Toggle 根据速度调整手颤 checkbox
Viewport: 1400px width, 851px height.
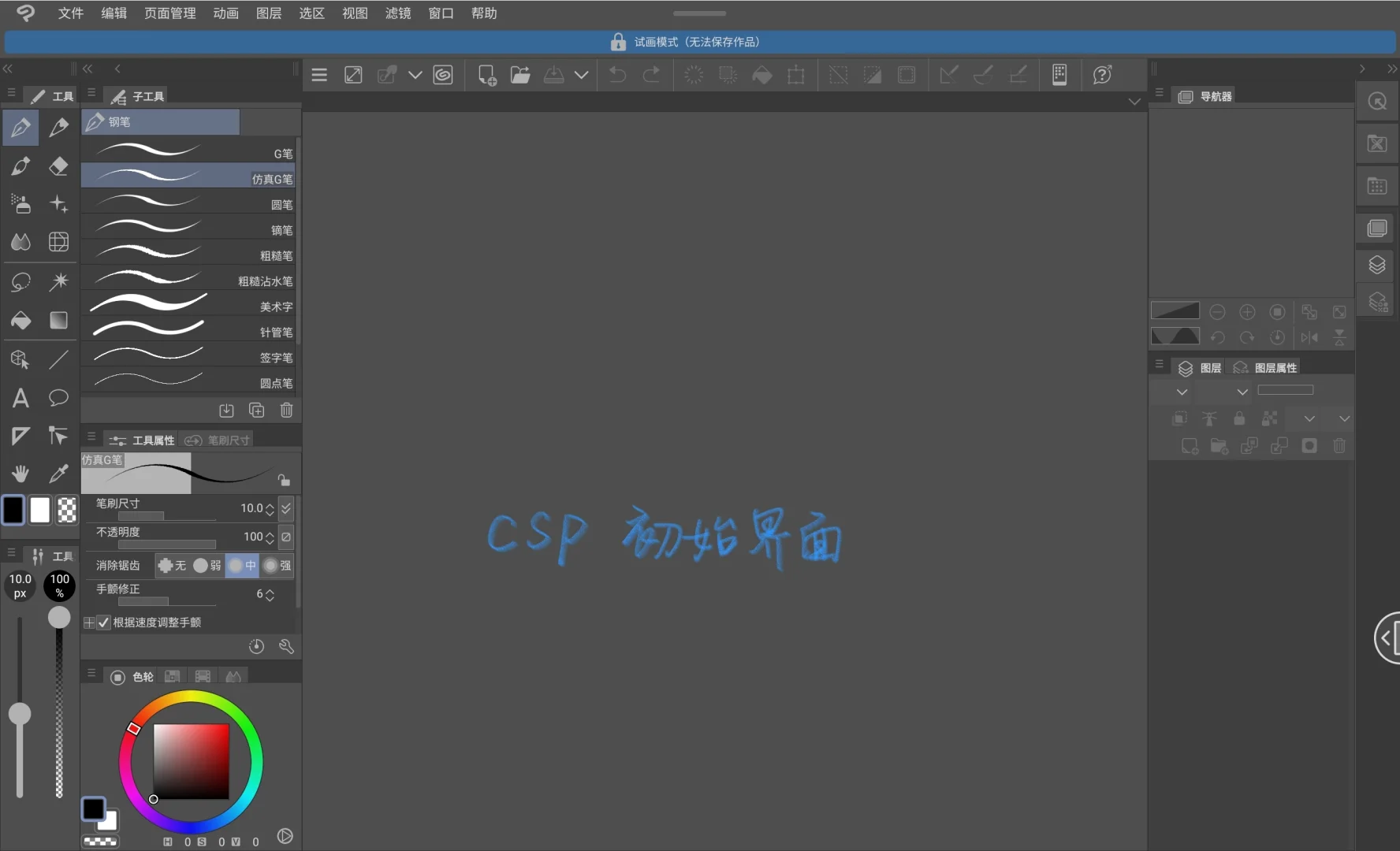pos(104,622)
